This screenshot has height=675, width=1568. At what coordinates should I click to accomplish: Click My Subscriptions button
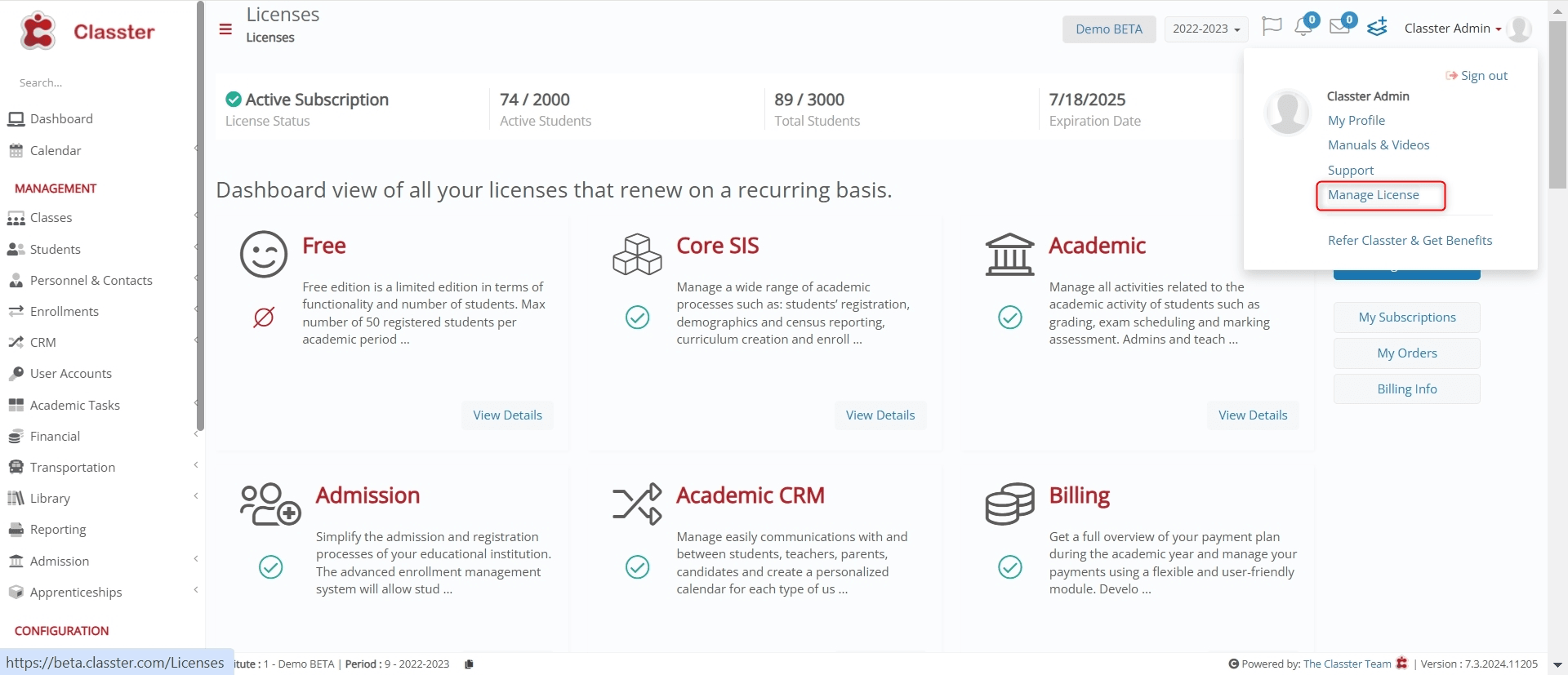(1407, 318)
